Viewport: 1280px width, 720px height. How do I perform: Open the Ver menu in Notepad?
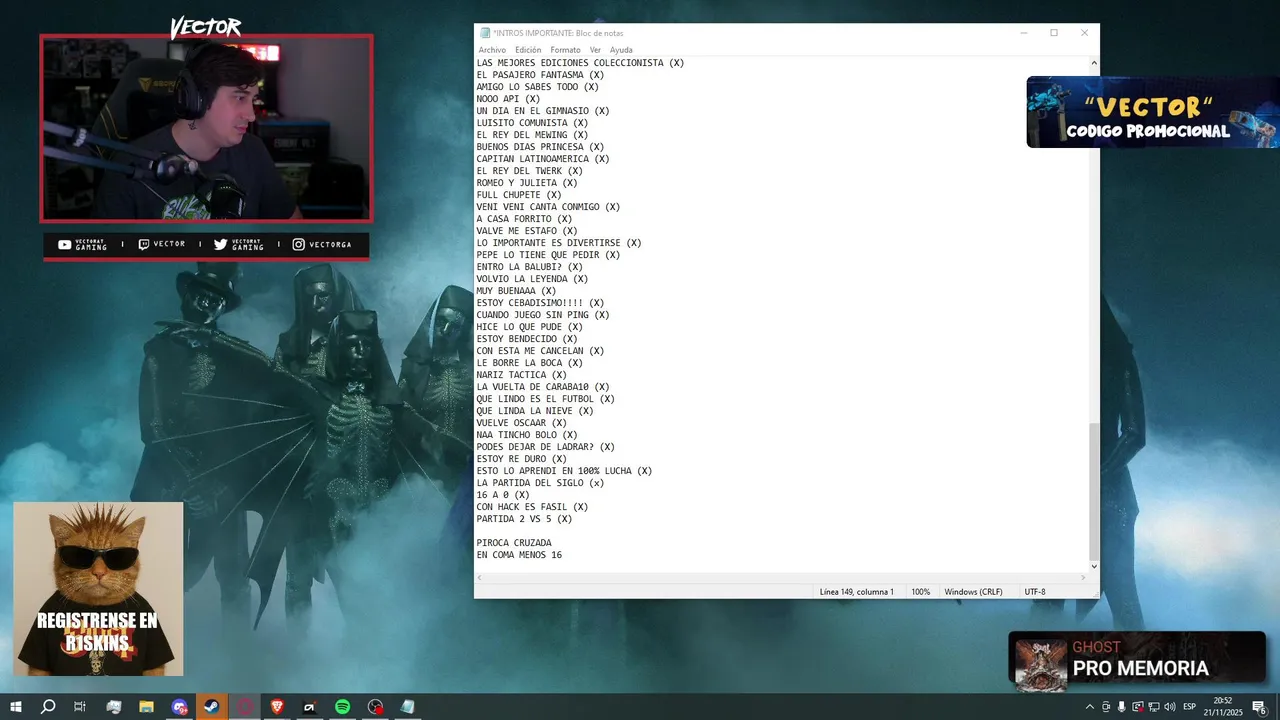[x=595, y=50]
